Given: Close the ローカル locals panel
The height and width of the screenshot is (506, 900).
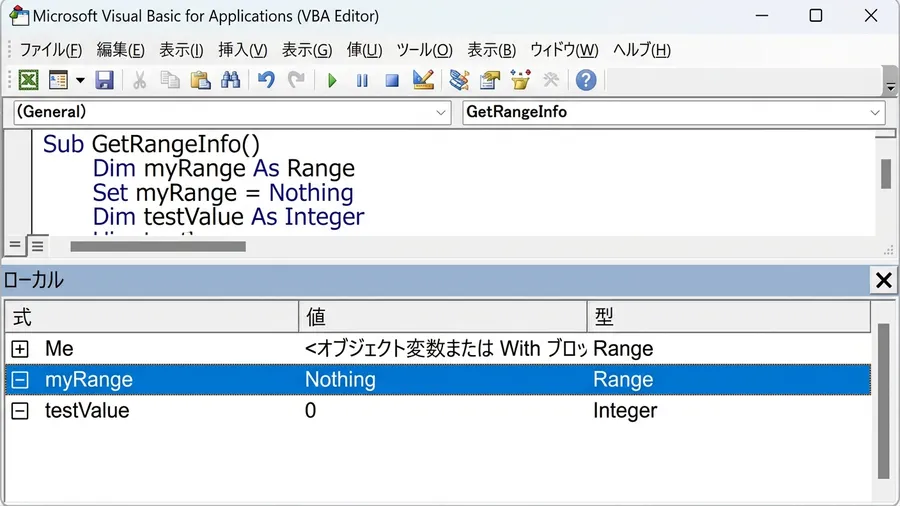Looking at the screenshot, I should tap(883, 281).
